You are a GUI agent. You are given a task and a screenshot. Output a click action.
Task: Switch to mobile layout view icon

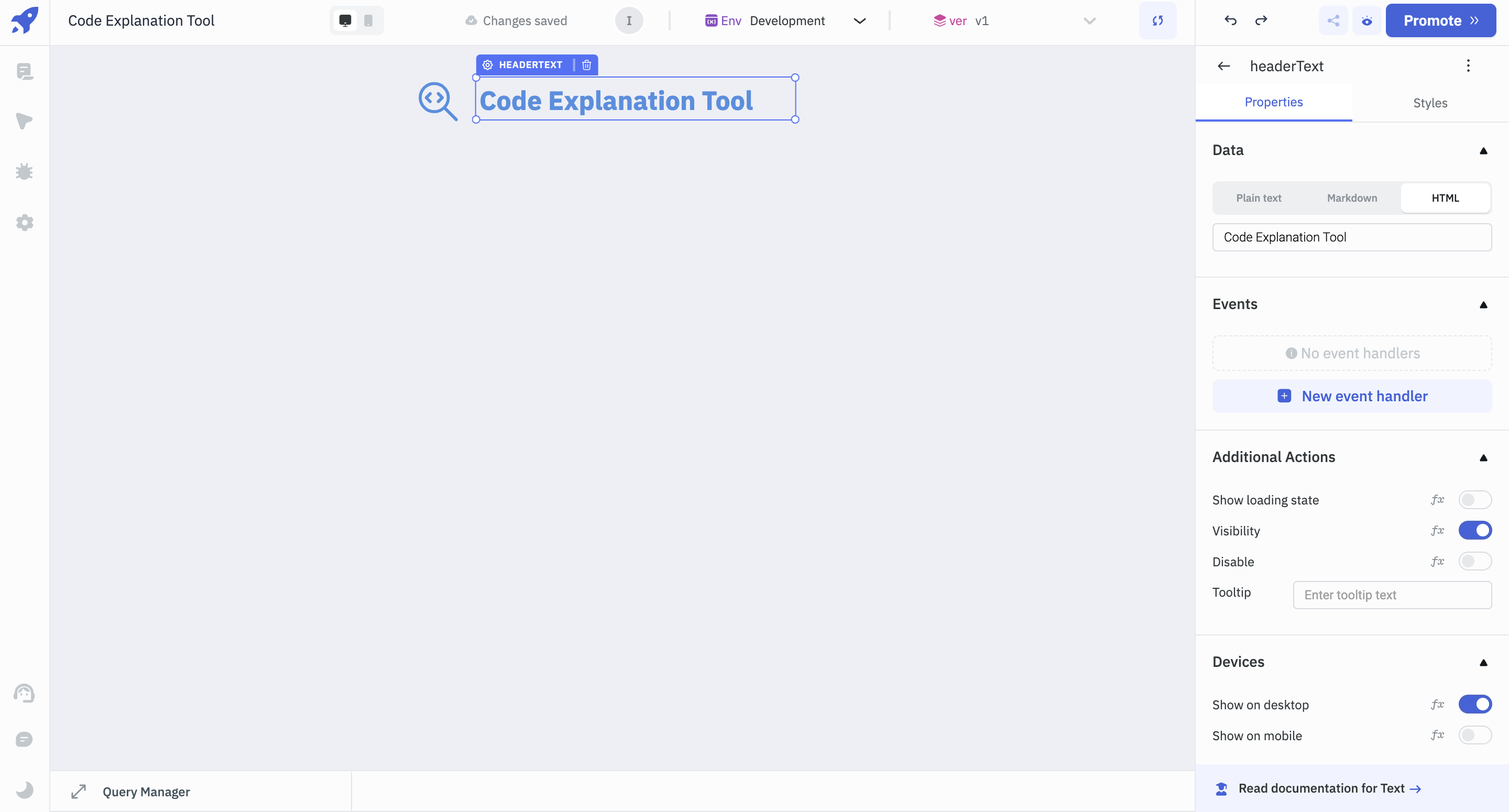point(368,20)
